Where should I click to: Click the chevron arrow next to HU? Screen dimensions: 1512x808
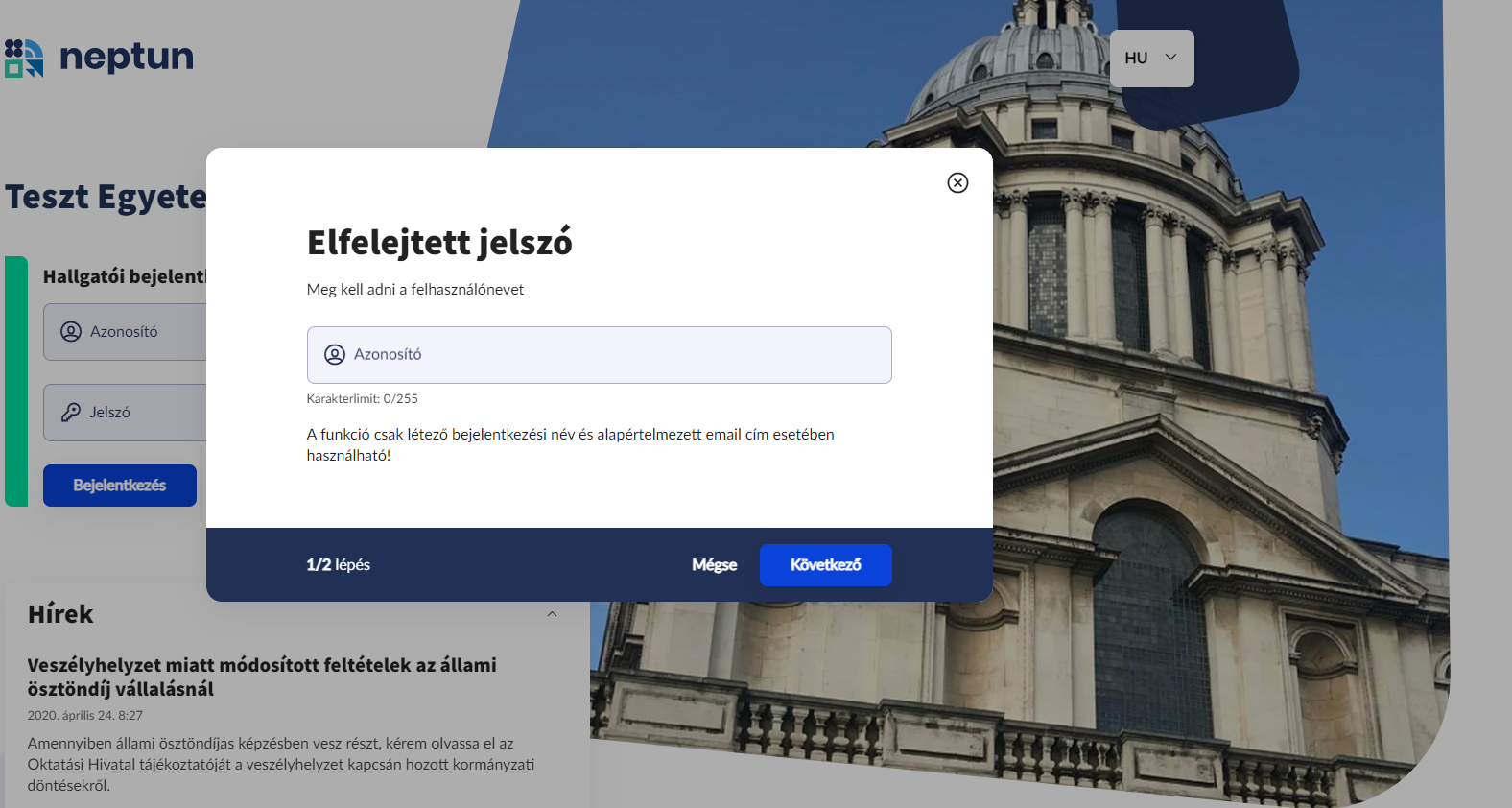click(1170, 58)
